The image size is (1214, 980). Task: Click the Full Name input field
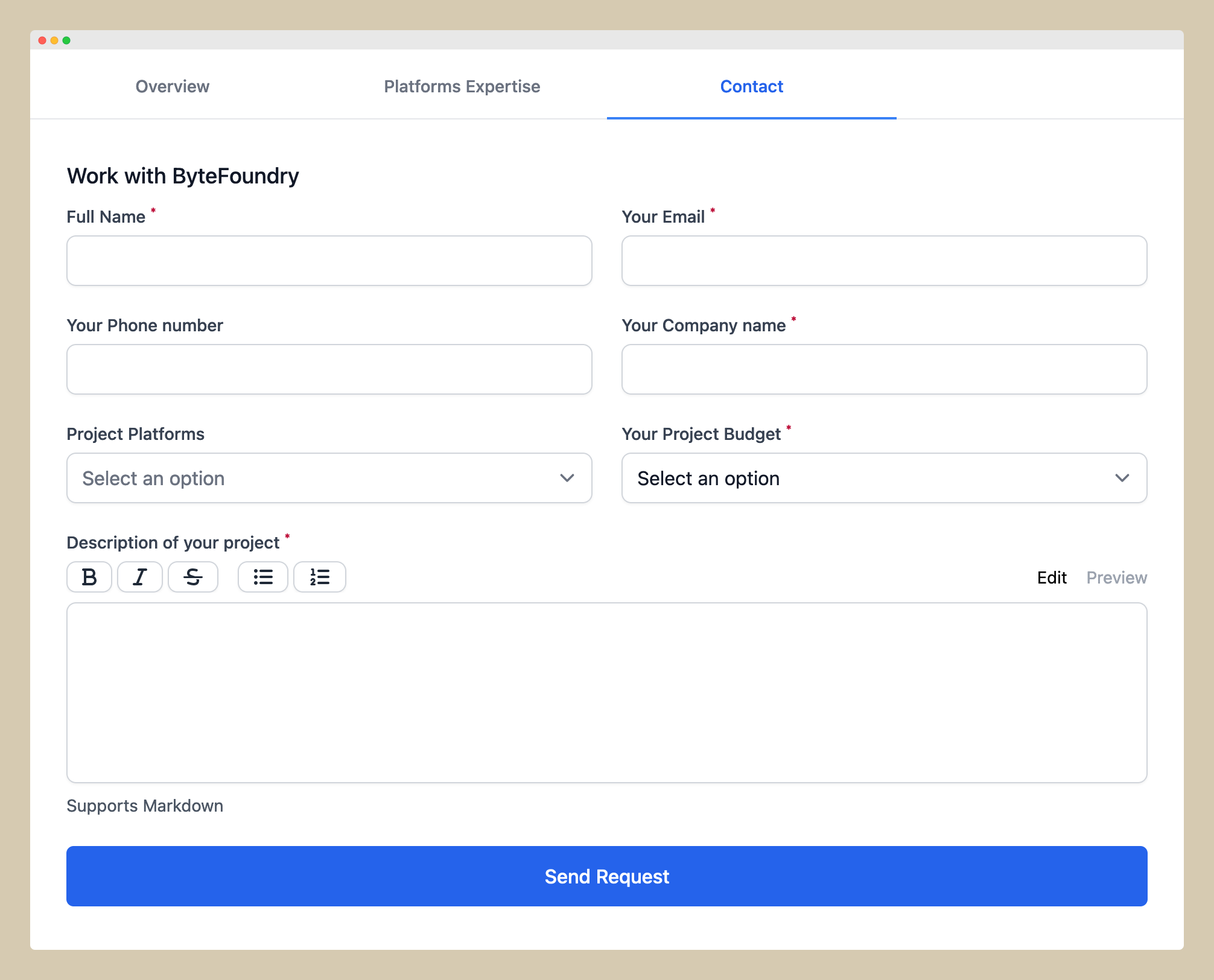(x=329, y=261)
